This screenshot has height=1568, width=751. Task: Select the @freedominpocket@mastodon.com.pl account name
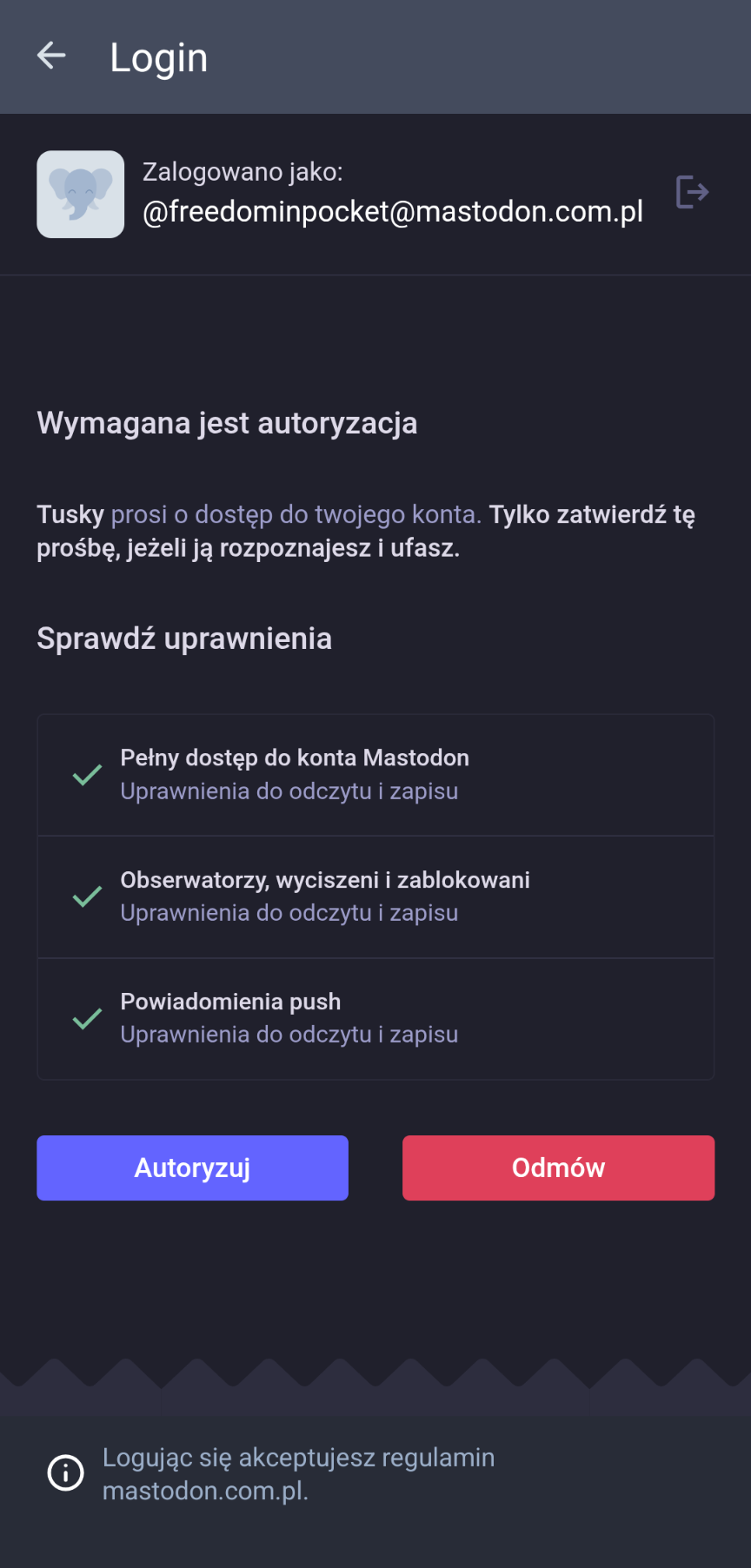pyautogui.click(x=393, y=211)
